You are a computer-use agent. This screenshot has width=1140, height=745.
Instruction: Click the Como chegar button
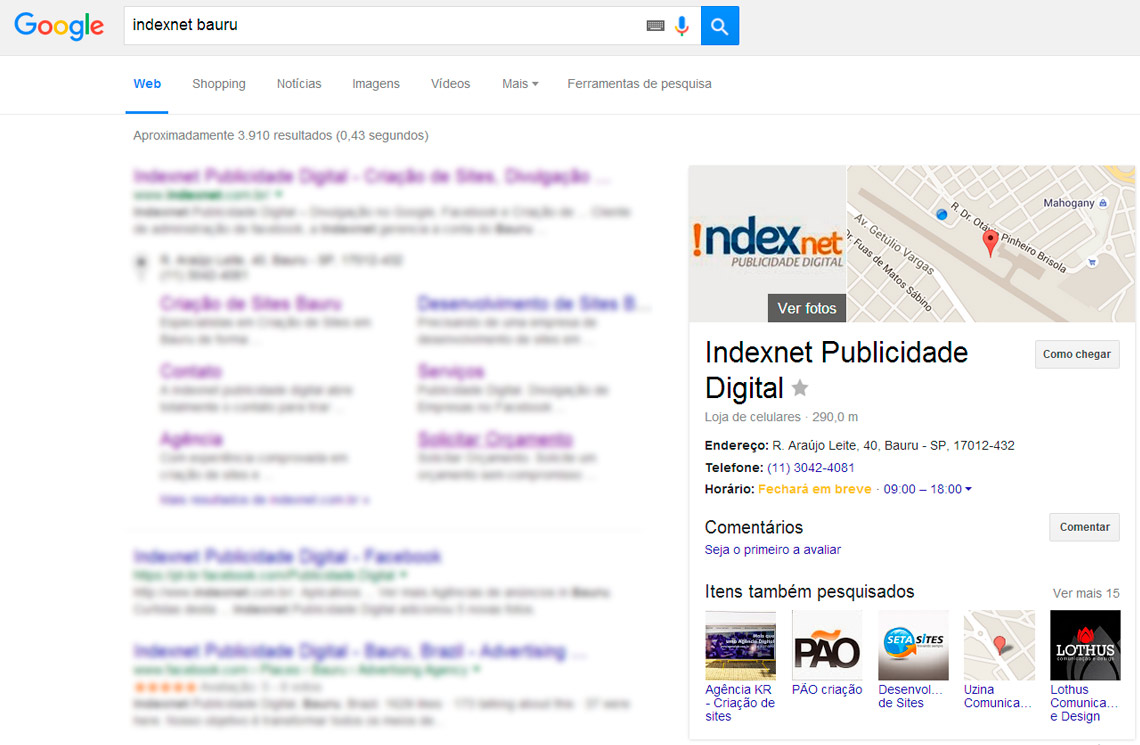pyautogui.click(x=1076, y=354)
